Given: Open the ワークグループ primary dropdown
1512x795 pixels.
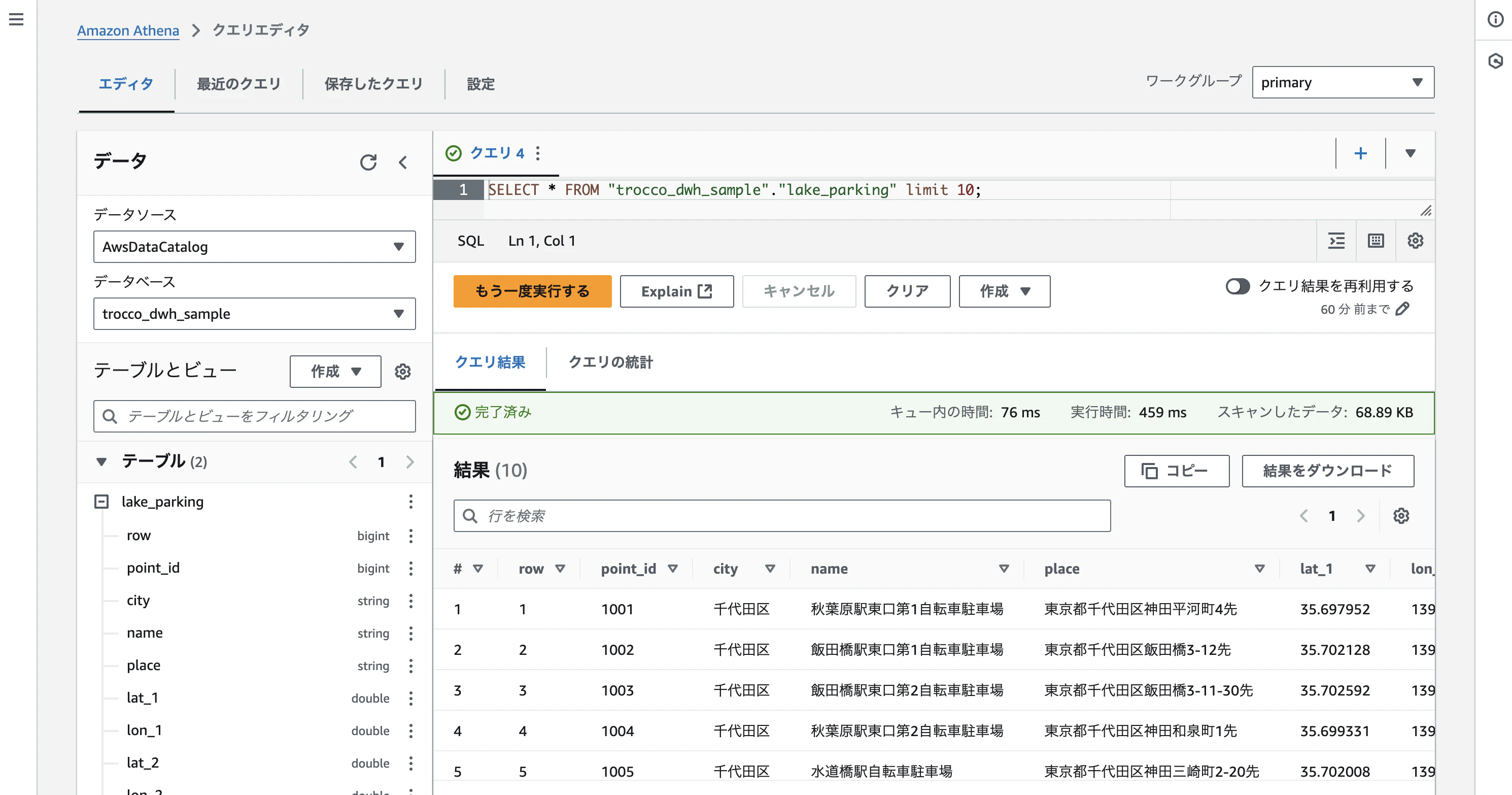Looking at the screenshot, I should [x=1343, y=82].
